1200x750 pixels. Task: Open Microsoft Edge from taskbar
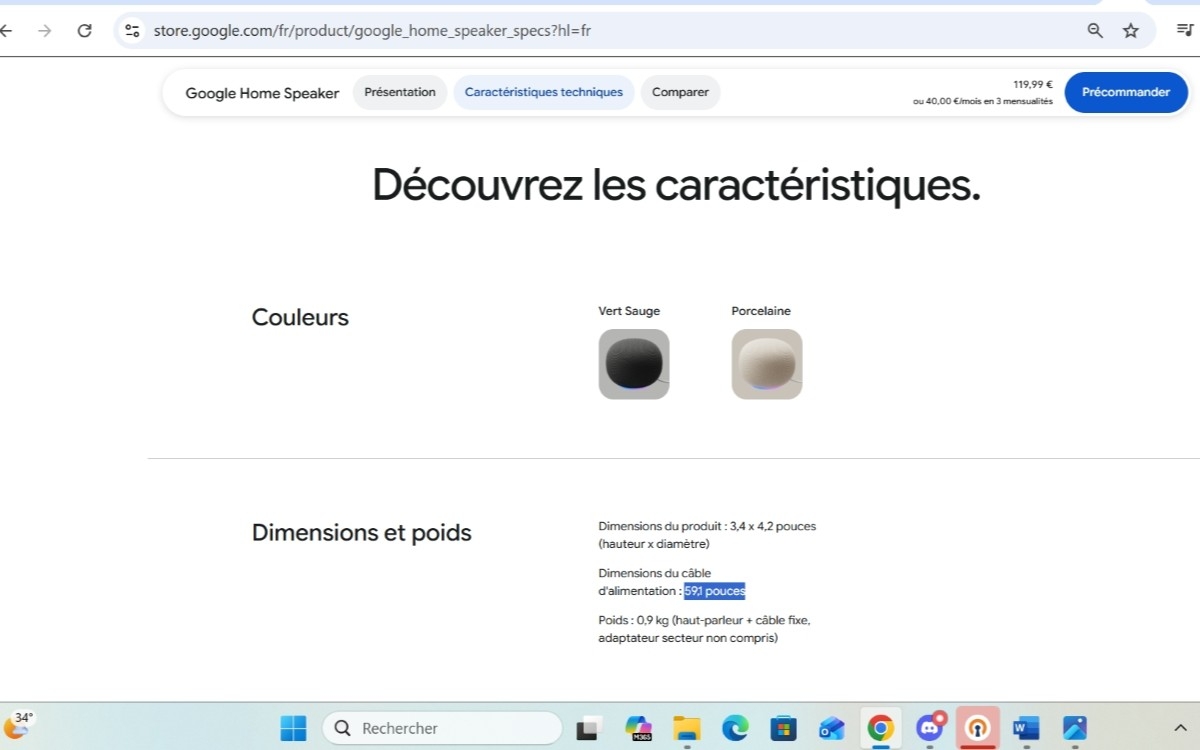(x=735, y=728)
